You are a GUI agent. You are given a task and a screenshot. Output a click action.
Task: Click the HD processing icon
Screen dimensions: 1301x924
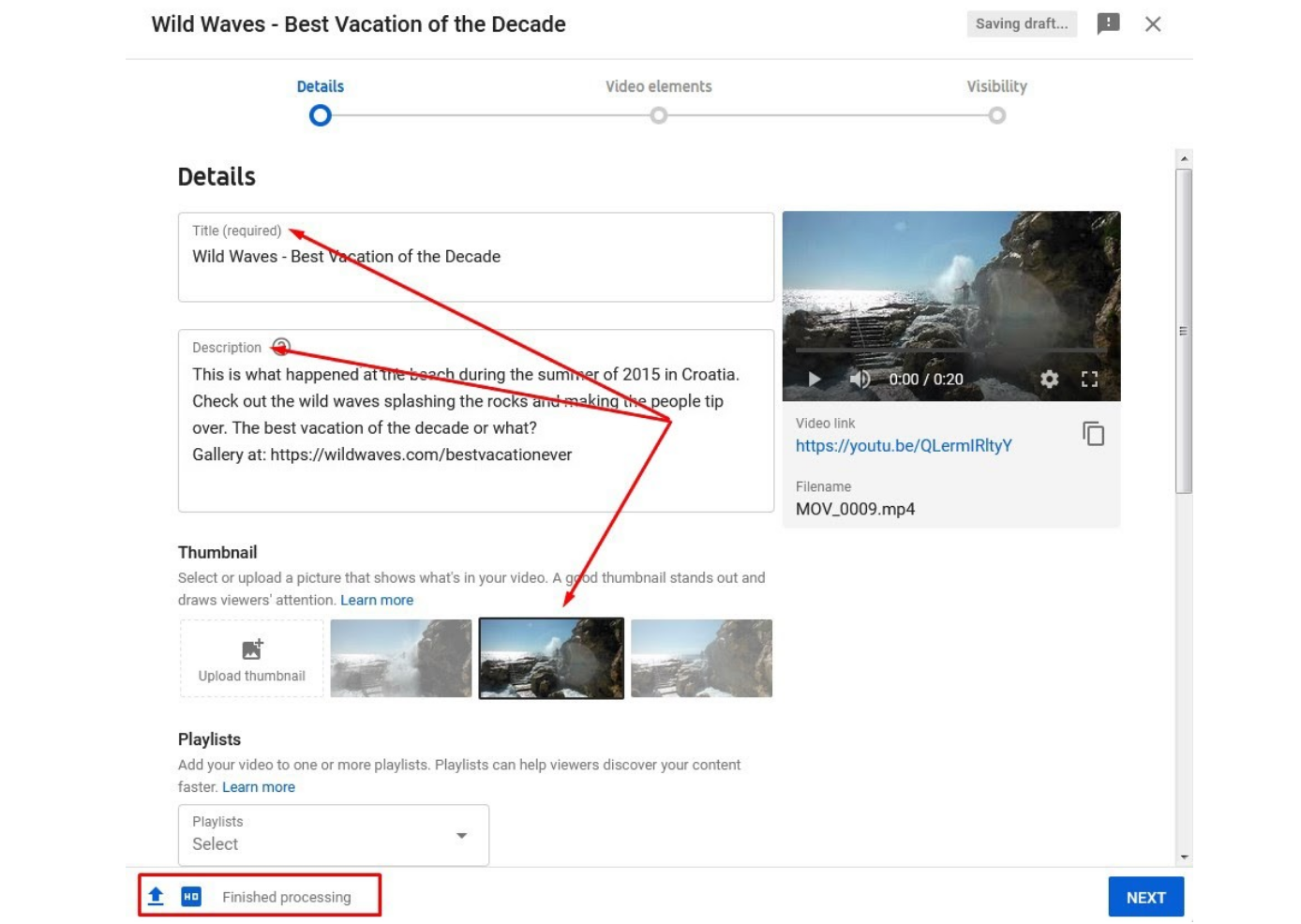pyautogui.click(x=191, y=897)
